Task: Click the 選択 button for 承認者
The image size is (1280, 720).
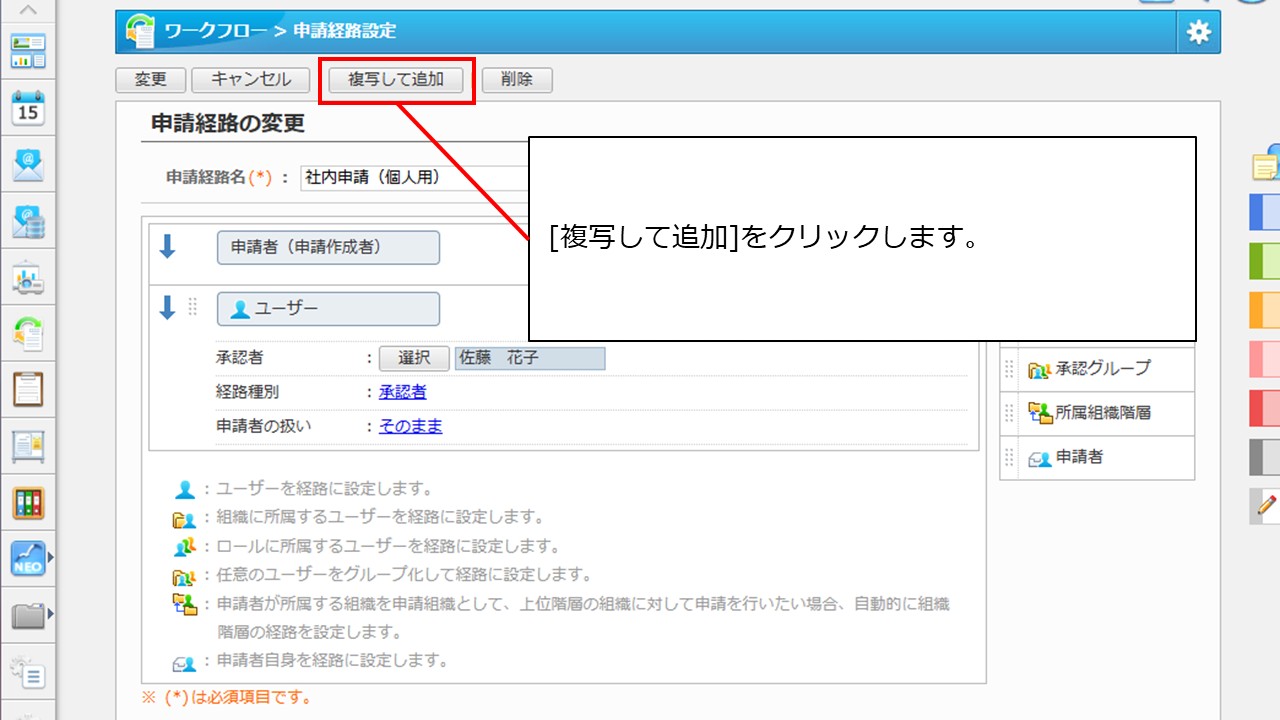Action: point(414,358)
